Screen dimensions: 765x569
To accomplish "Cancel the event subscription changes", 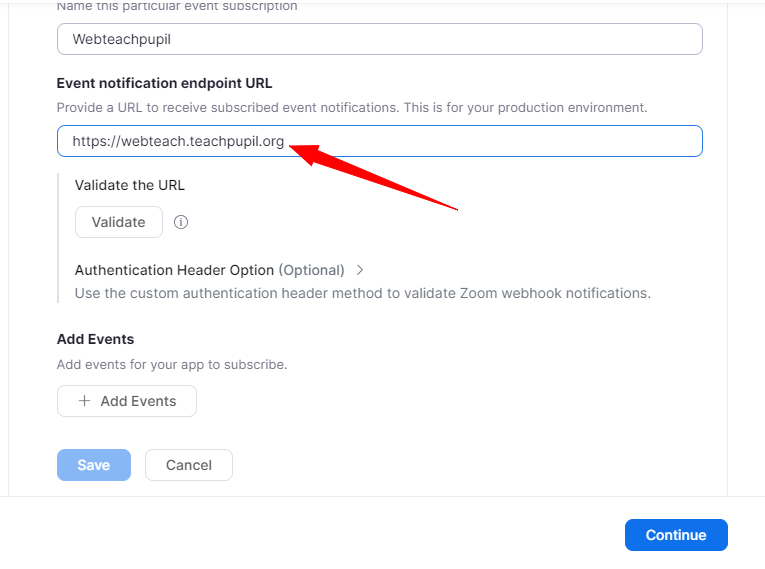I will tap(189, 465).
